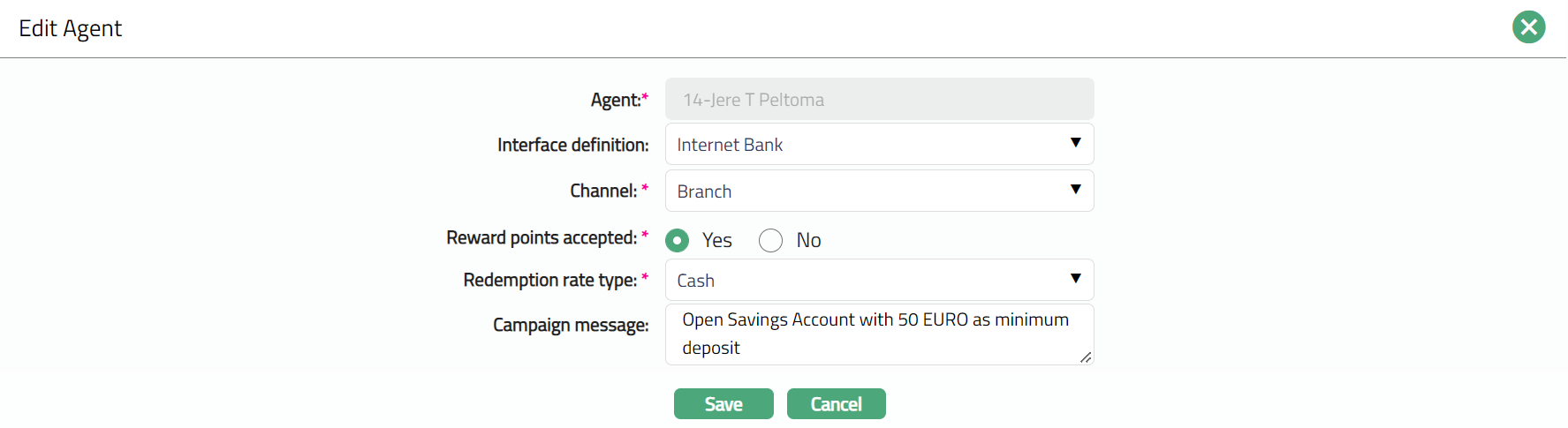Click the "Campaign message:" label

571,325
